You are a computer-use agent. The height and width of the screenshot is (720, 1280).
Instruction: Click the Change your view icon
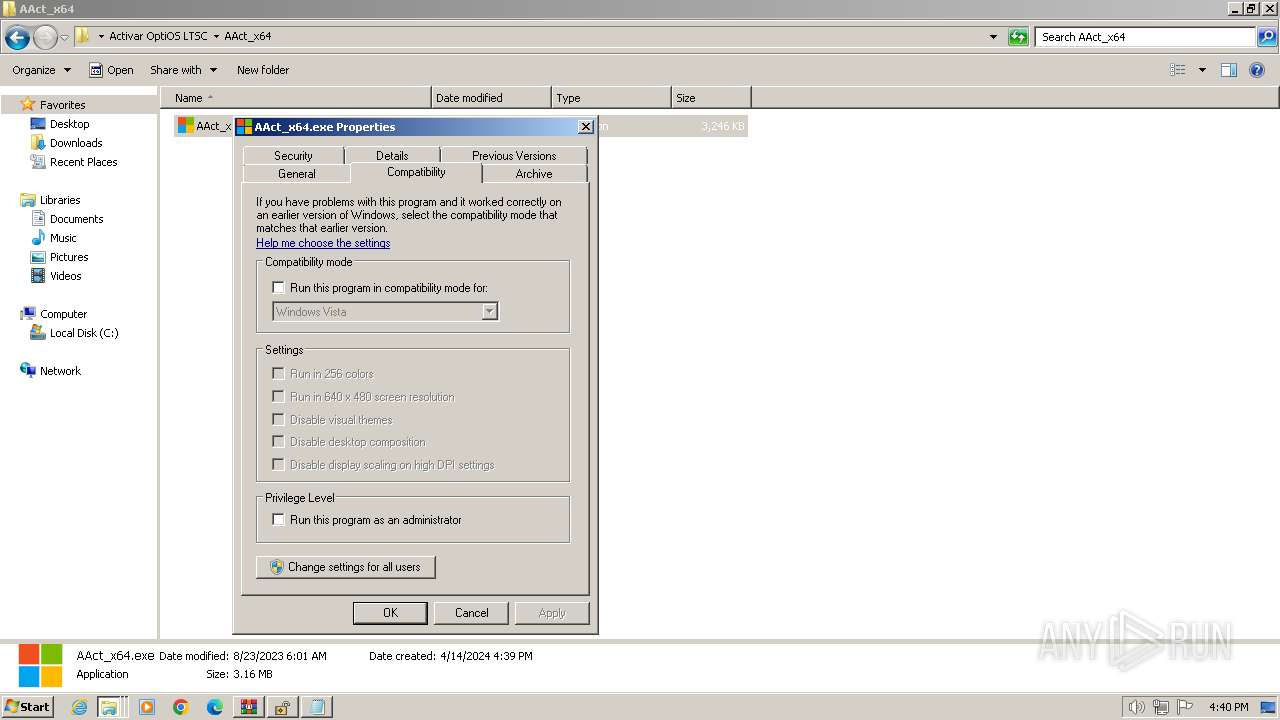click(1178, 70)
